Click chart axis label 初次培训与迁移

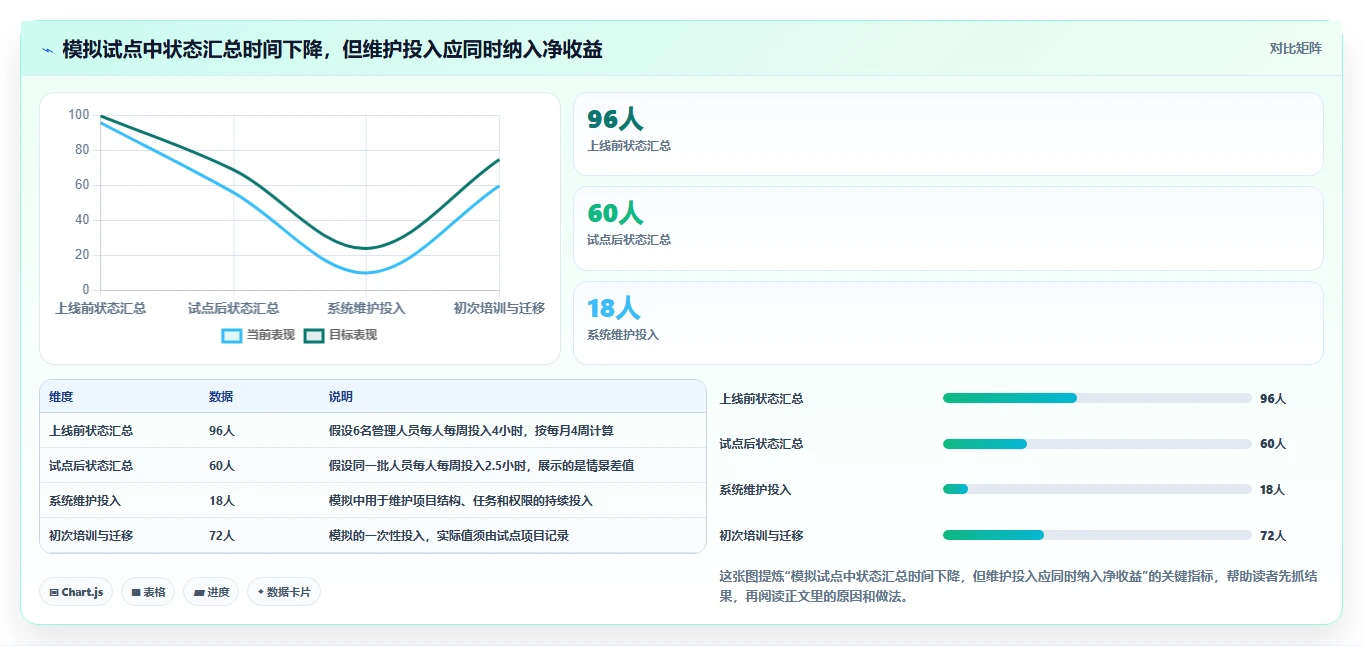coord(499,308)
